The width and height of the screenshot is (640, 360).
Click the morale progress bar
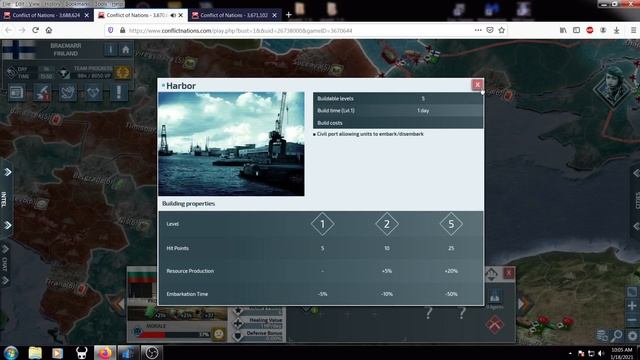(x=173, y=335)
